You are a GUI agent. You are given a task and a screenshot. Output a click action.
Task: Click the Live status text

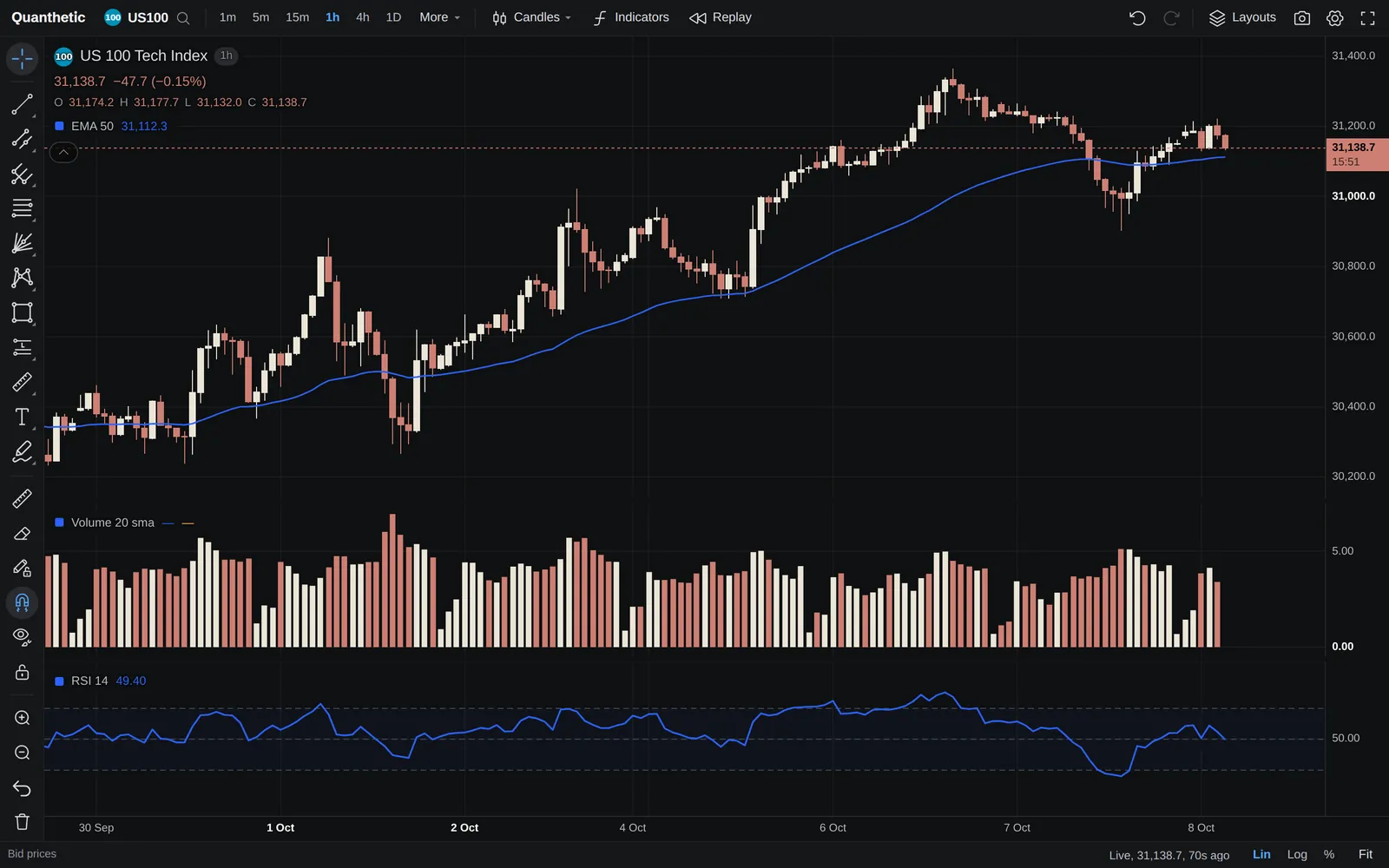[x=1168, y=855]
